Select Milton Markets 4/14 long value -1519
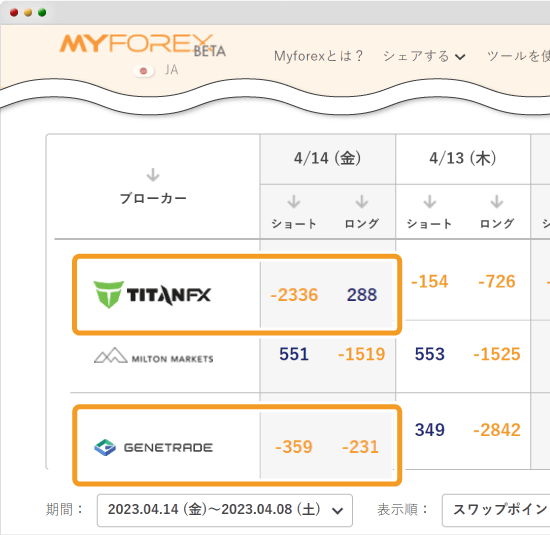Screen dimensions: 550x535 tap(362, 354)
